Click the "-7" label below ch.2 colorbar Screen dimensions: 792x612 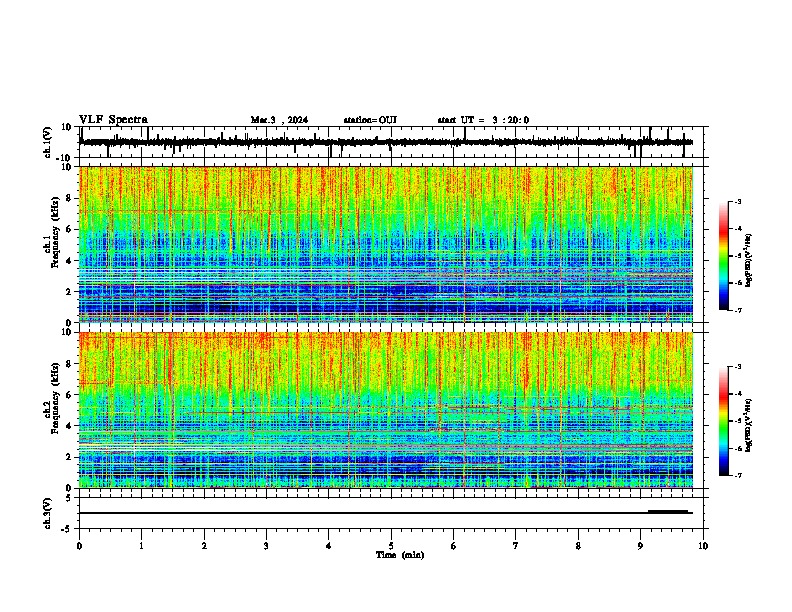(x=737, y=475)
